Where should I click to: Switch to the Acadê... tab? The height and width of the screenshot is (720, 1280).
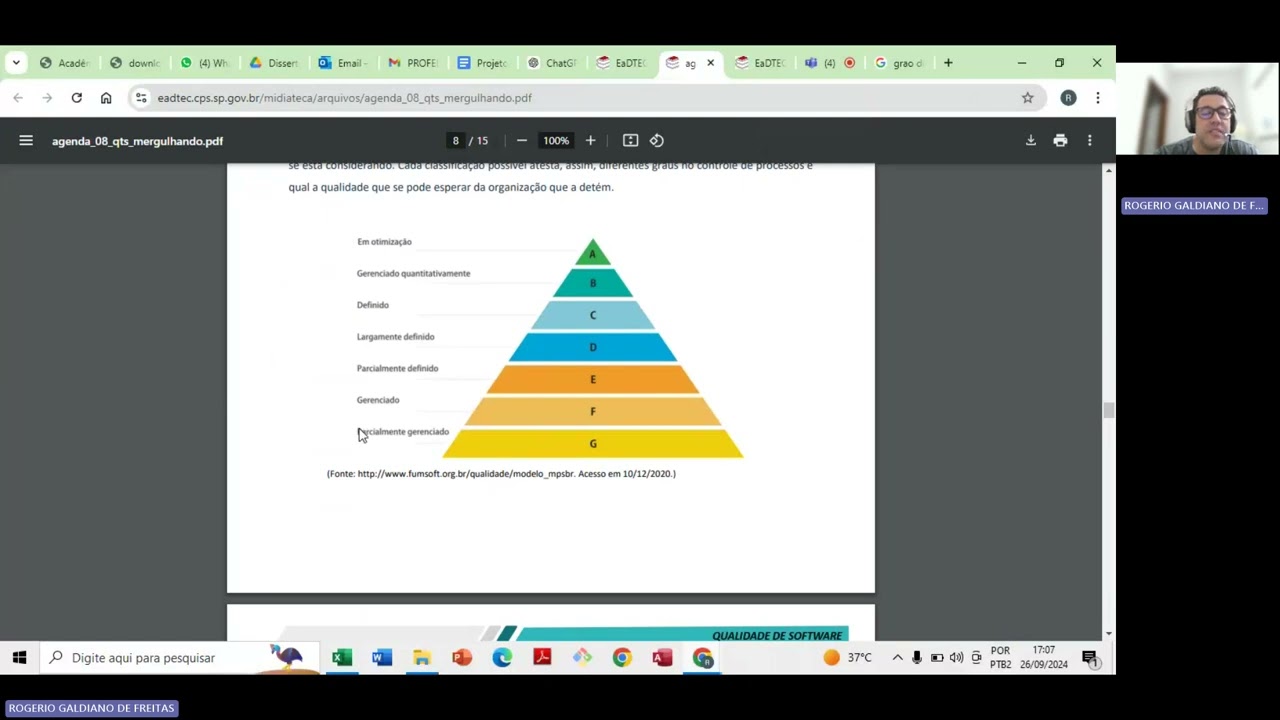click(65, 63)
